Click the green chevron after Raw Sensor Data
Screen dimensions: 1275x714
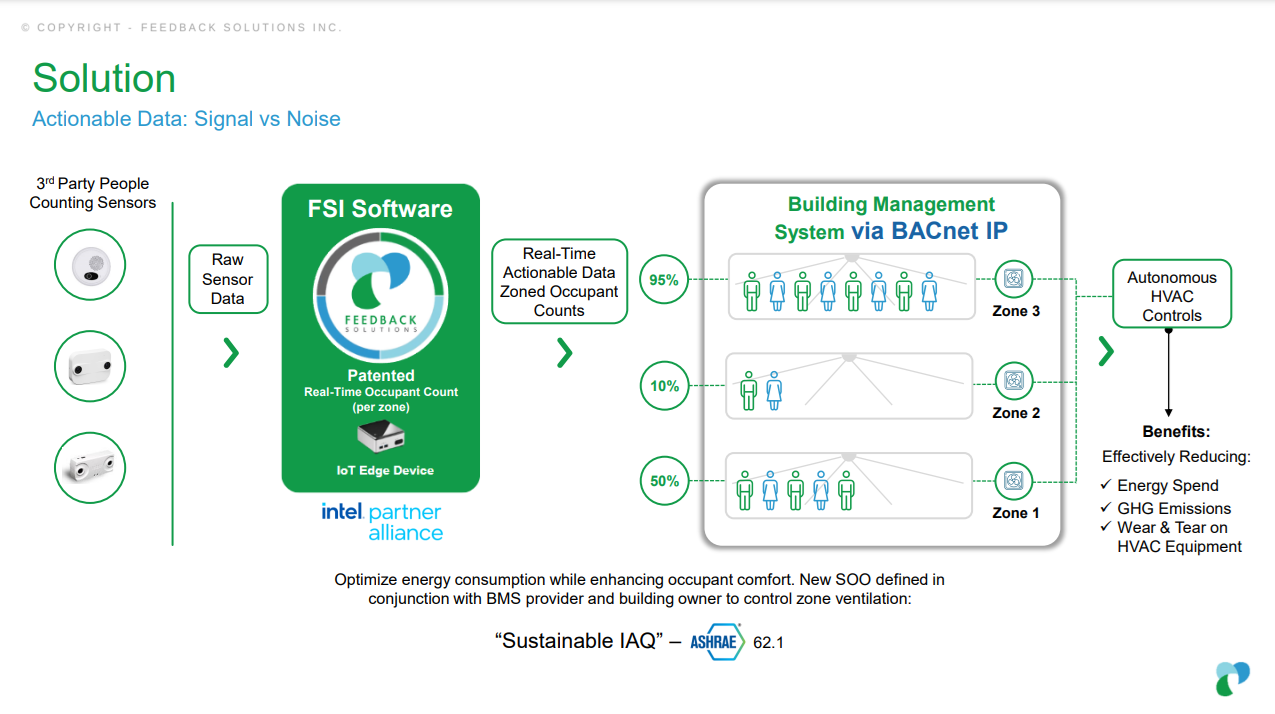tap(231, 352)
